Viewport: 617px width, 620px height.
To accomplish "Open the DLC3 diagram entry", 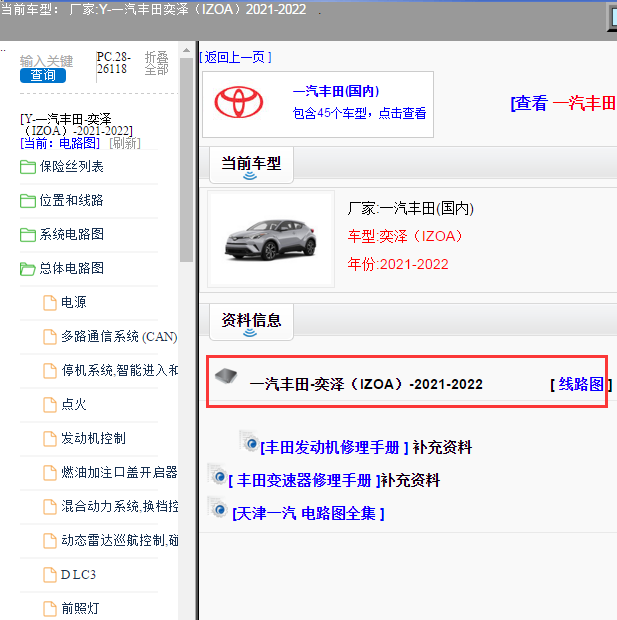I will click(78, 575).
